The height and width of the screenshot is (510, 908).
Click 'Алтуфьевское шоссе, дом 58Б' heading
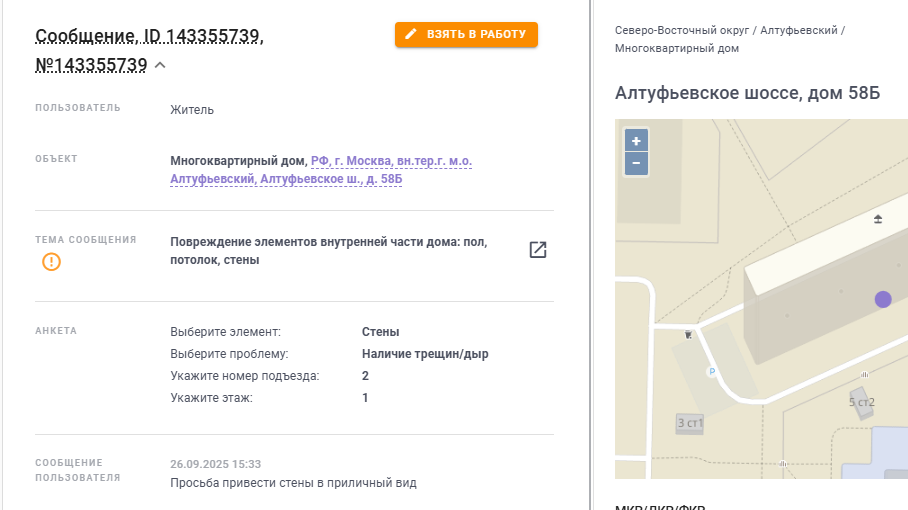747,93
